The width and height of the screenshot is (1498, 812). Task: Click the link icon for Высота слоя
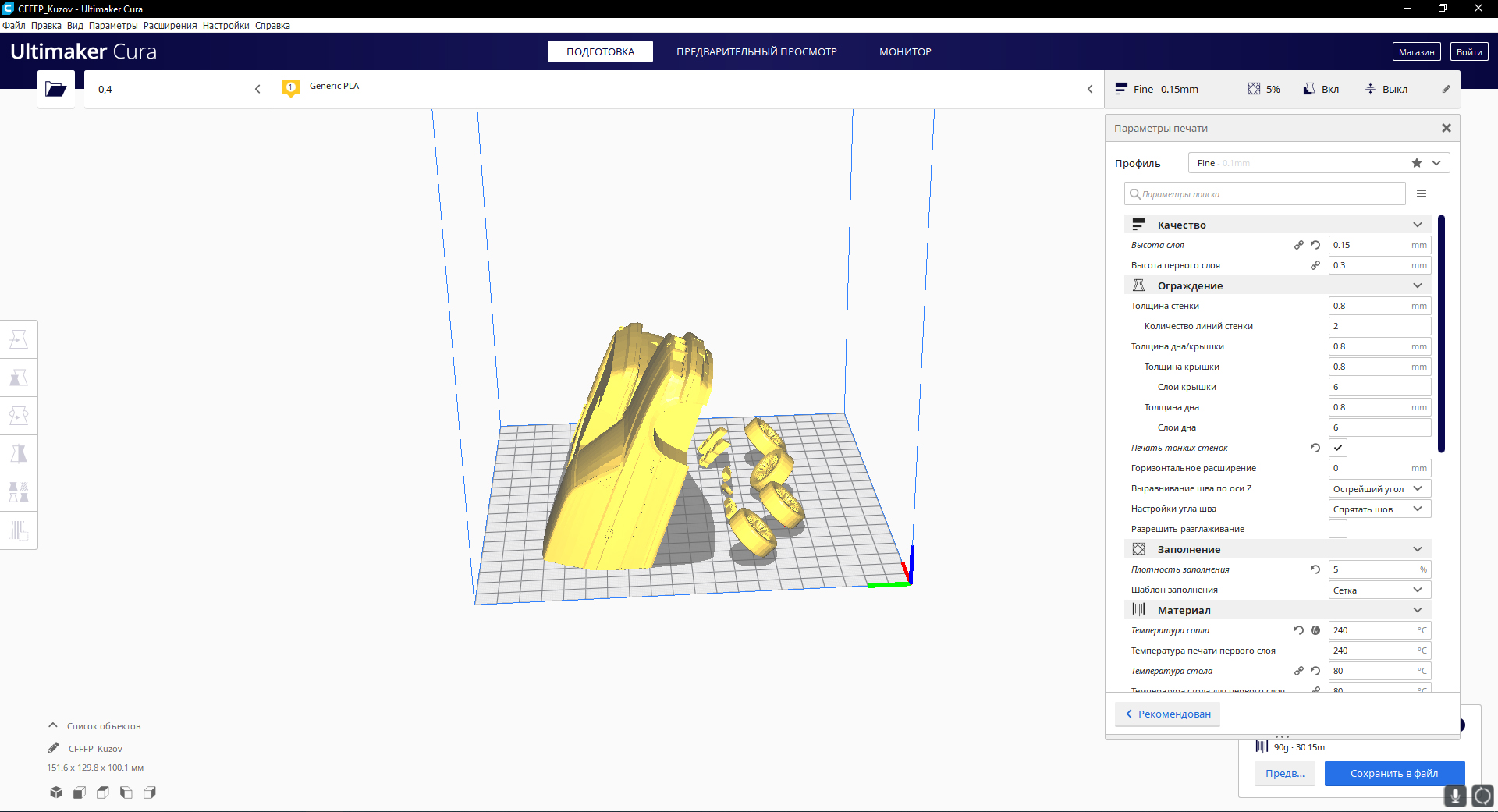click(x=1299, y=245)
